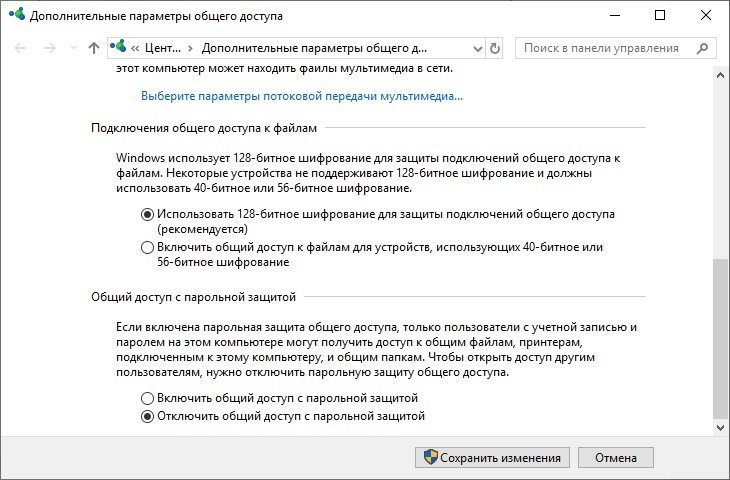Click in the control panel search field
The image size is (730, 480).
pos(600,48)
